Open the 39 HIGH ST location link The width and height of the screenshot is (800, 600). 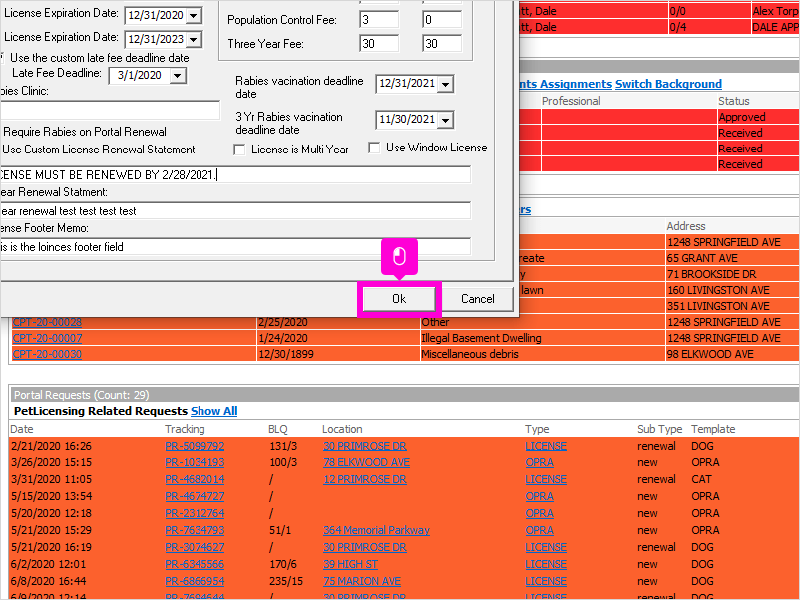click(350, 564)
